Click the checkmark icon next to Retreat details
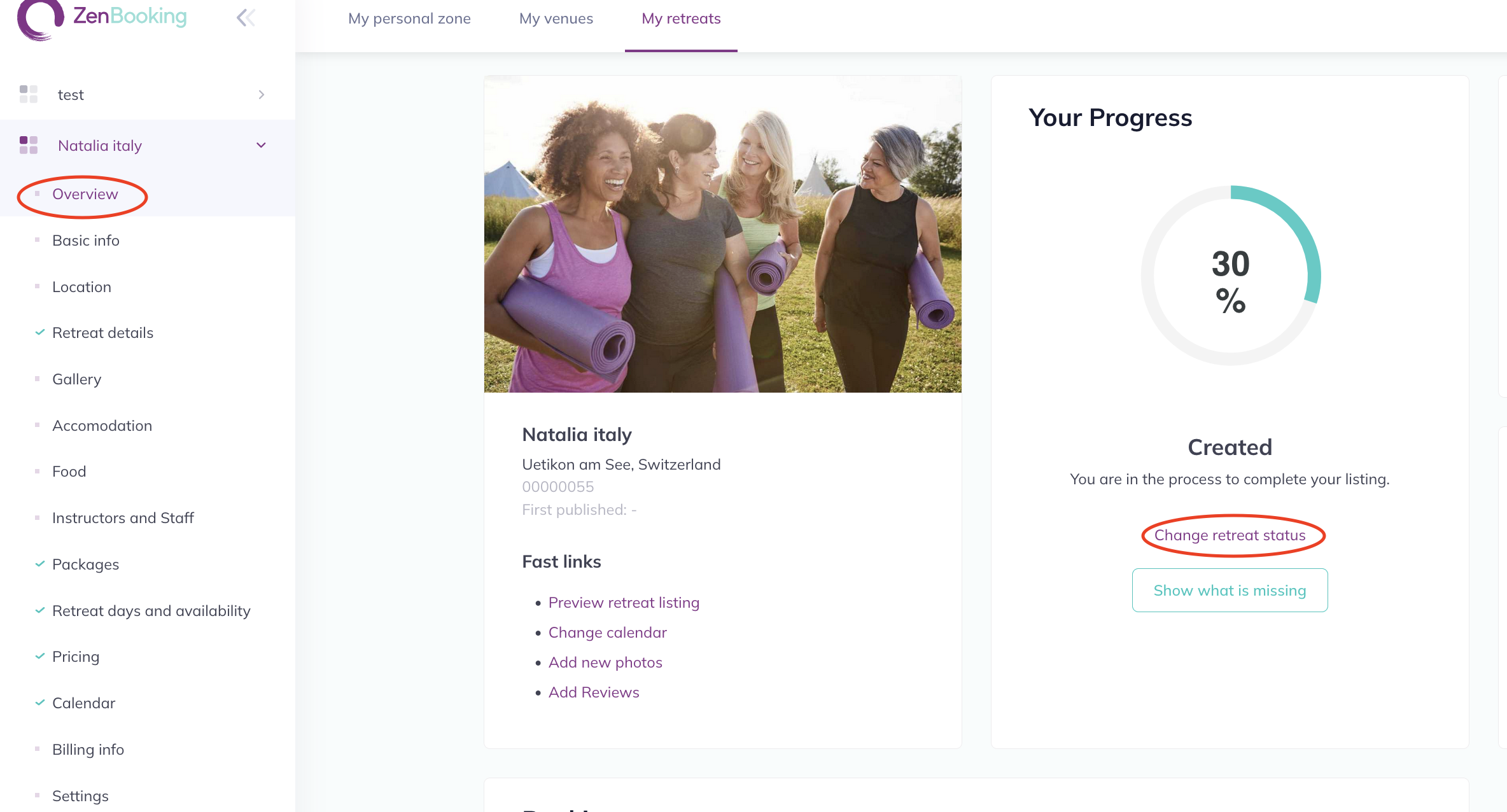 tap(39, 332)
